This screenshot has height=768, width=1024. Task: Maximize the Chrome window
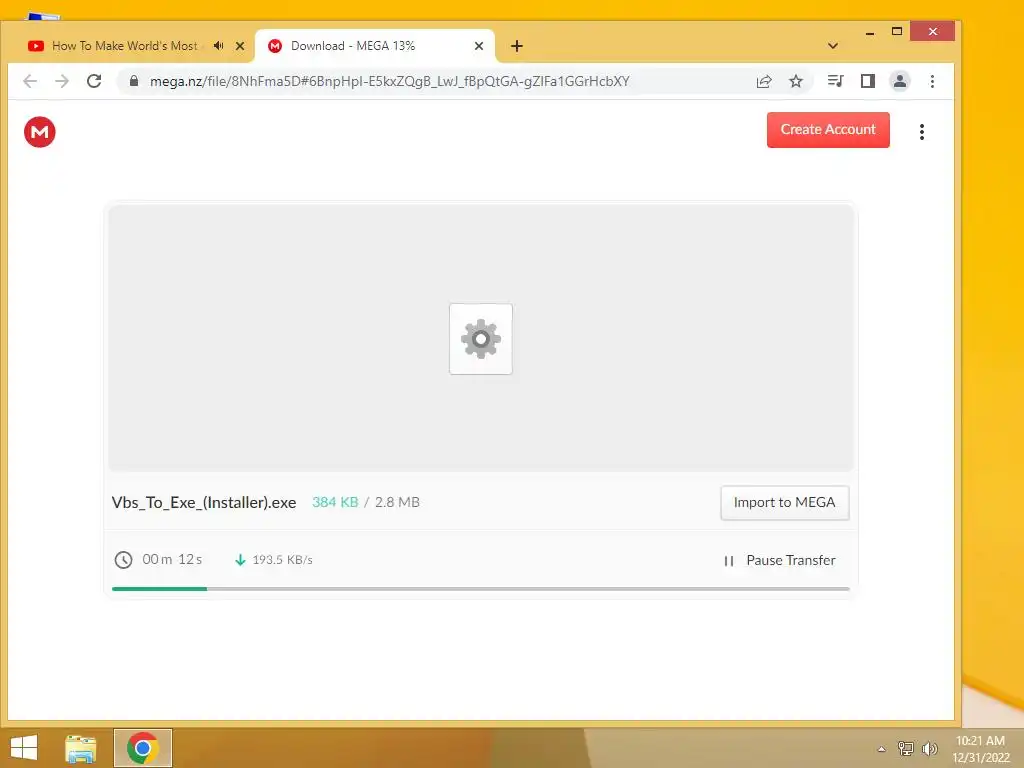[x=897, y=31]
